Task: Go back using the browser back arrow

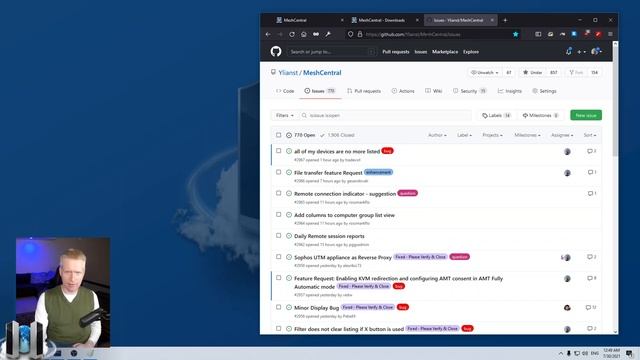Action: (268, 34)
